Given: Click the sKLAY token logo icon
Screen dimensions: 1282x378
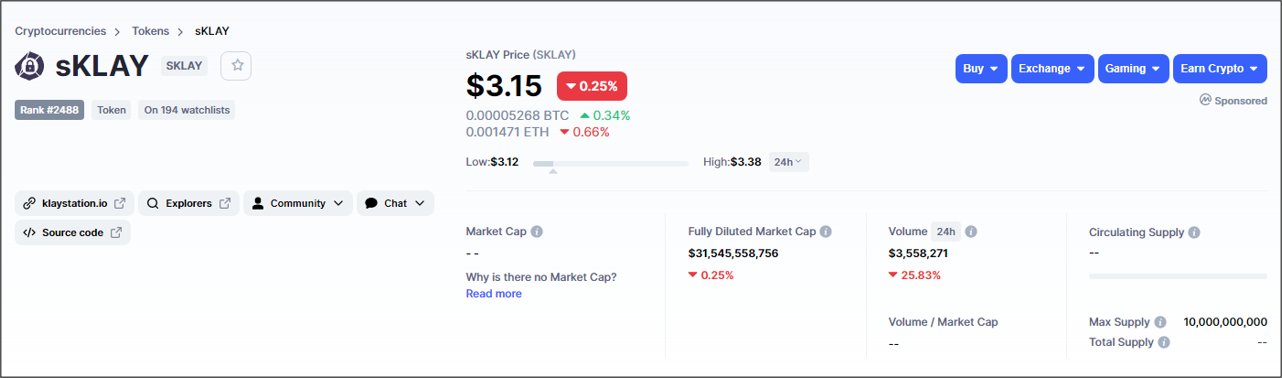Looking at the screenshot, I should tap(30, 66).
